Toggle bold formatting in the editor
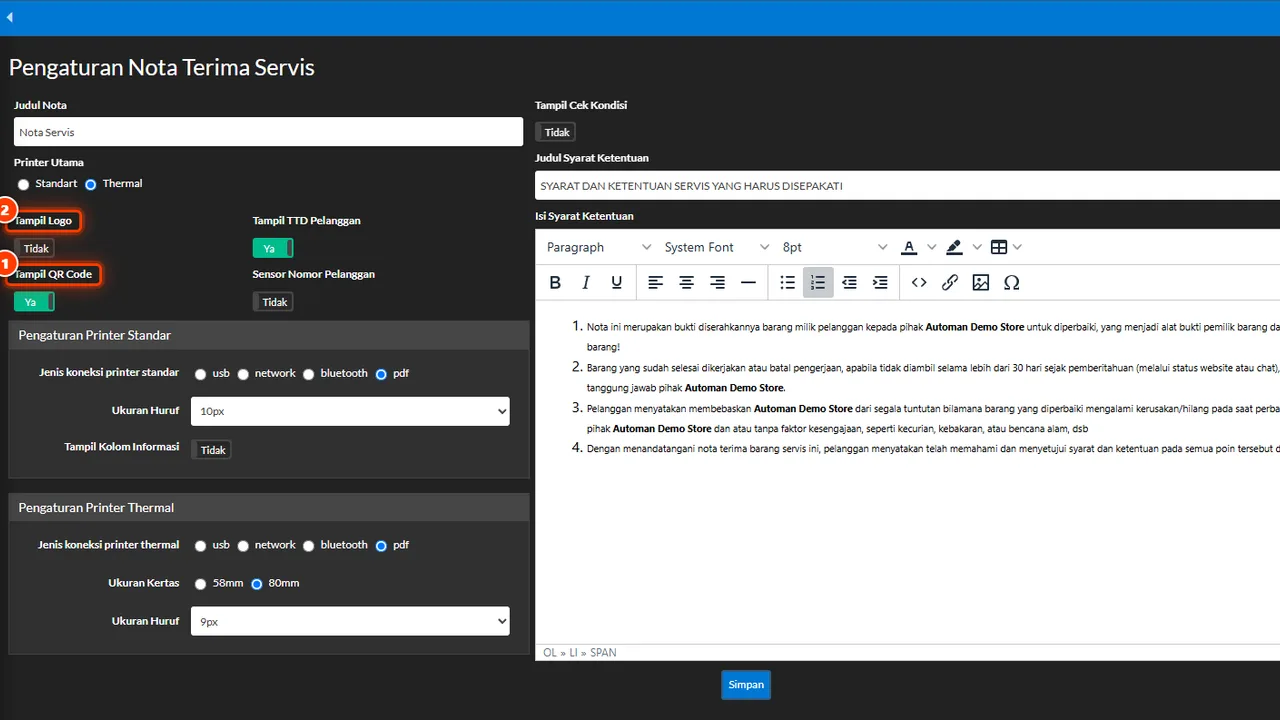The height and width of the screenshot is (720, 1280). pos(555,283)
